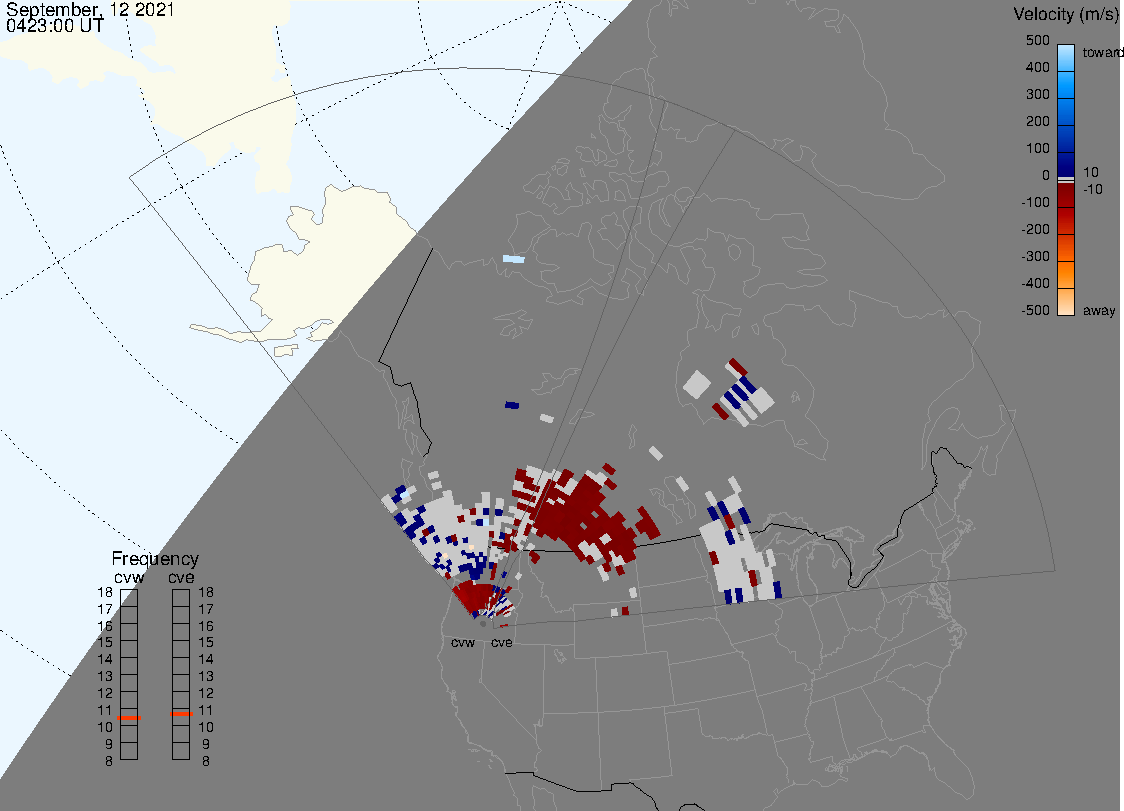Click the -400 label on velocity scale

tap(1035, 283)
